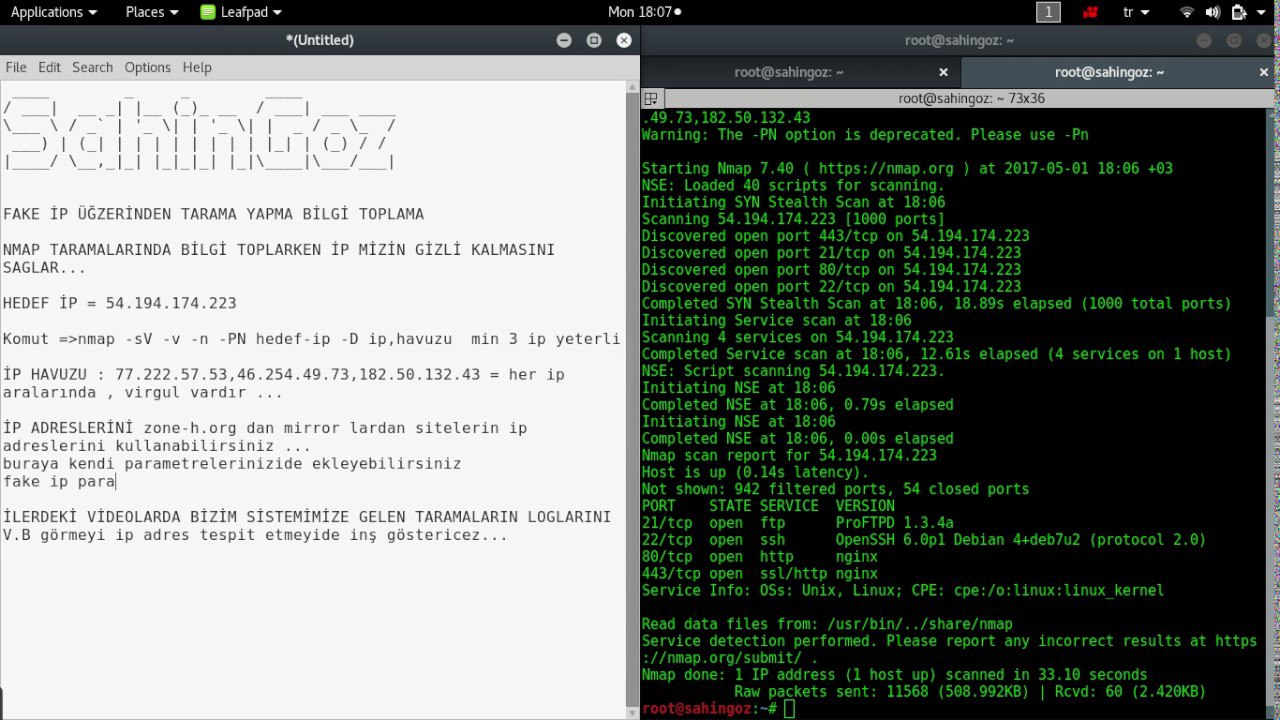Click 'Not shown: 942 filtered ports' line
Image resolution: width=1280 pixels, height=720 pixels.
[835, 489]
